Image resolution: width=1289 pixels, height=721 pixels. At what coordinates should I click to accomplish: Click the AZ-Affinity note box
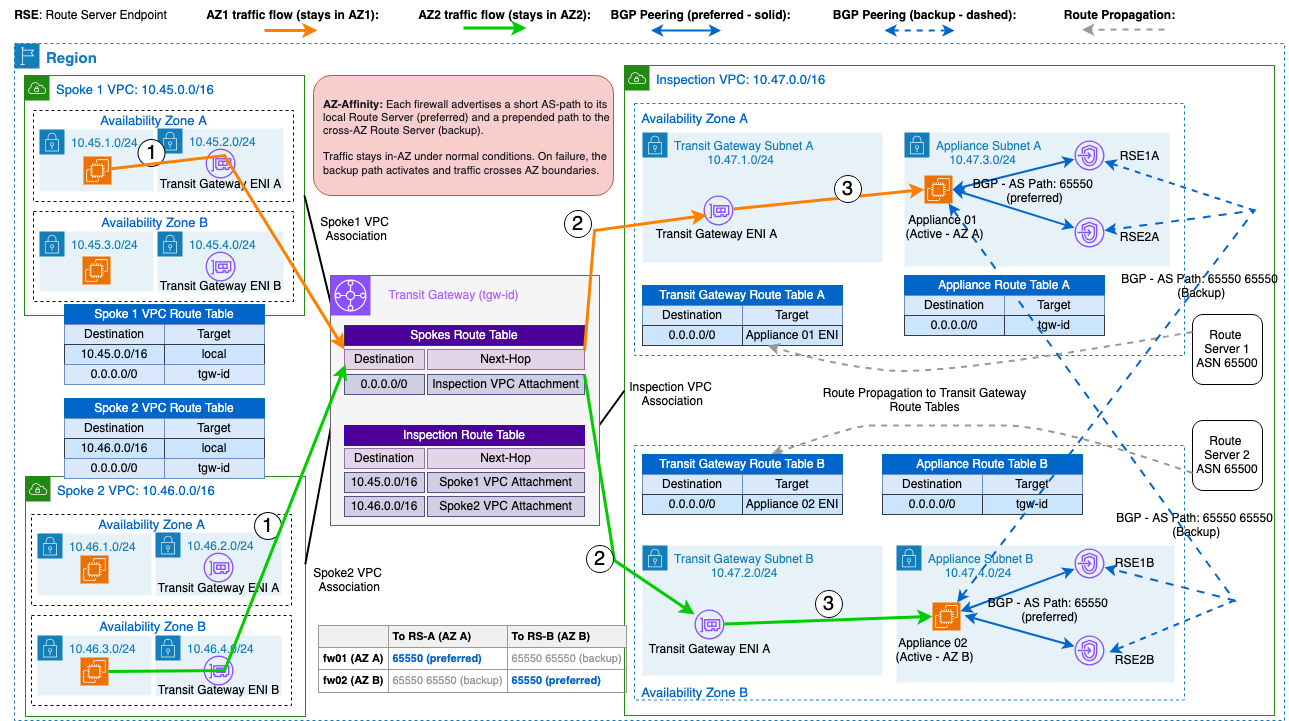pos(463,135)
